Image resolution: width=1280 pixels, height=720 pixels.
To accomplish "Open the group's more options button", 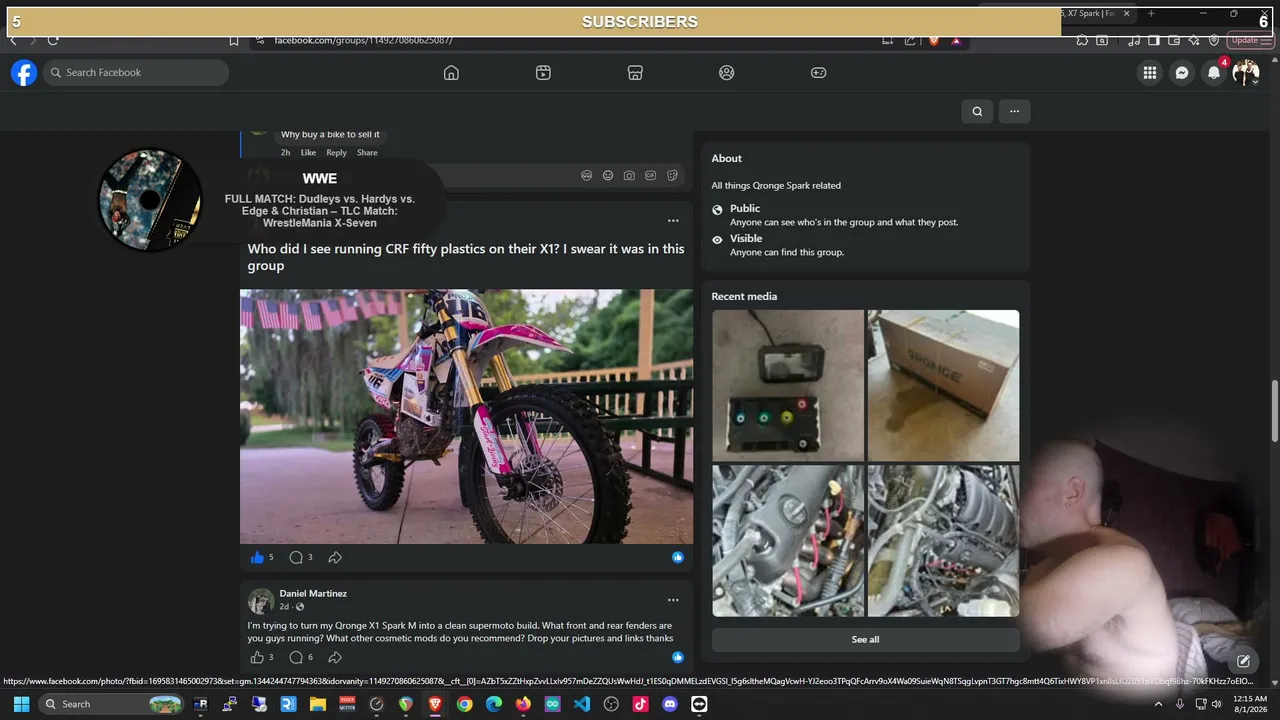I will (x=1014, y=111).
